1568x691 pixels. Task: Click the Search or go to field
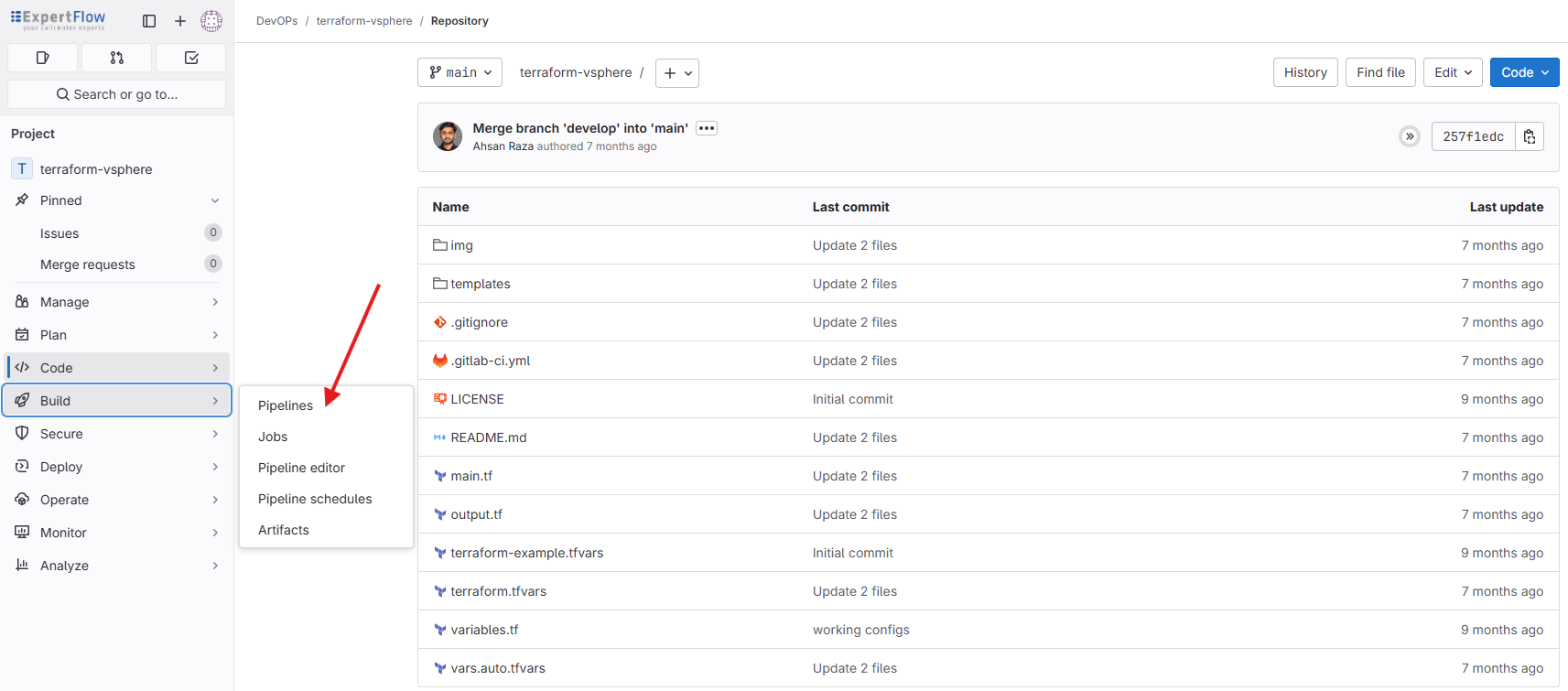117,94
